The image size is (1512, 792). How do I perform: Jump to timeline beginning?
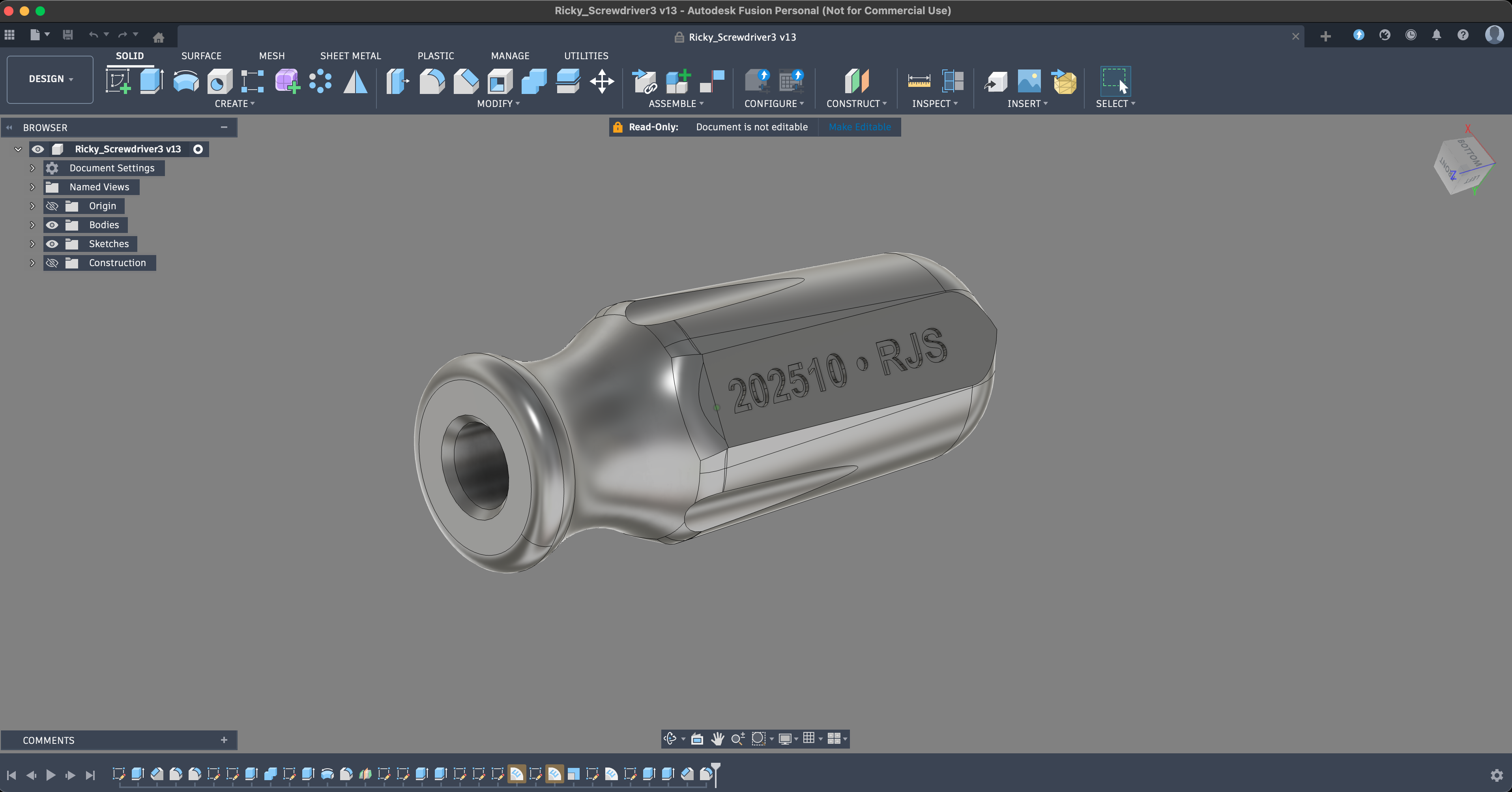pyautogui.click(x=11, y=775)
